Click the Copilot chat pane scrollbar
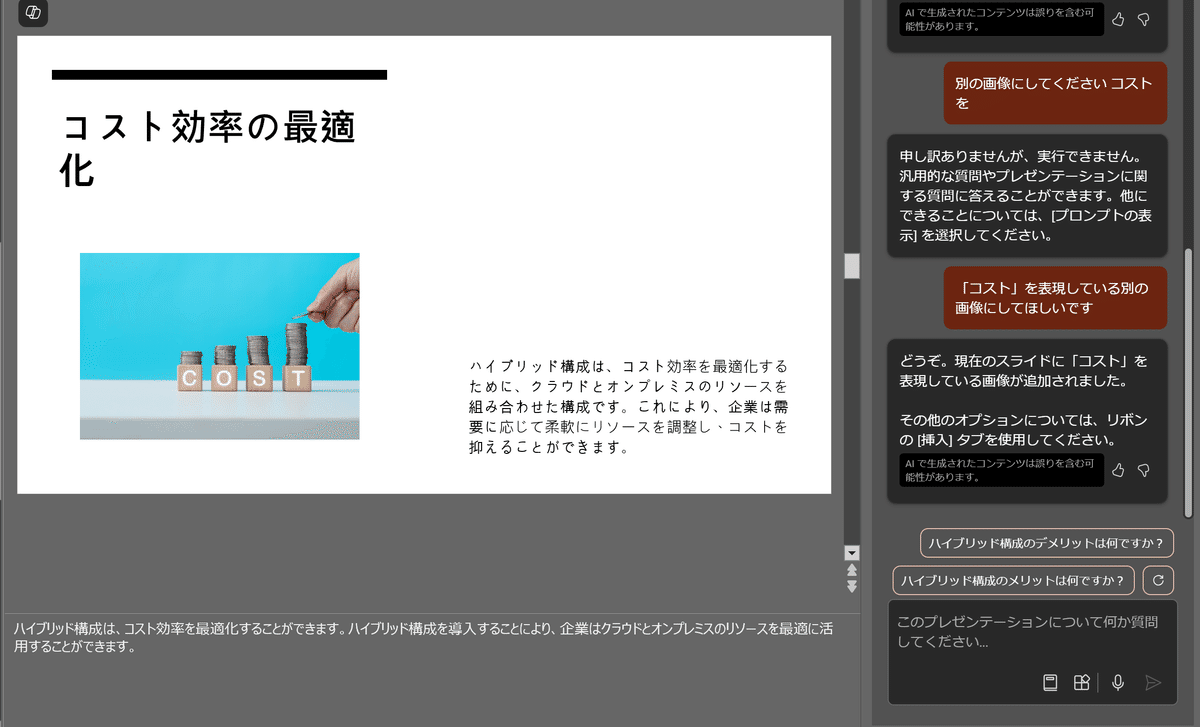This screenshot has height=727, width=1200. coord(1188,382)
